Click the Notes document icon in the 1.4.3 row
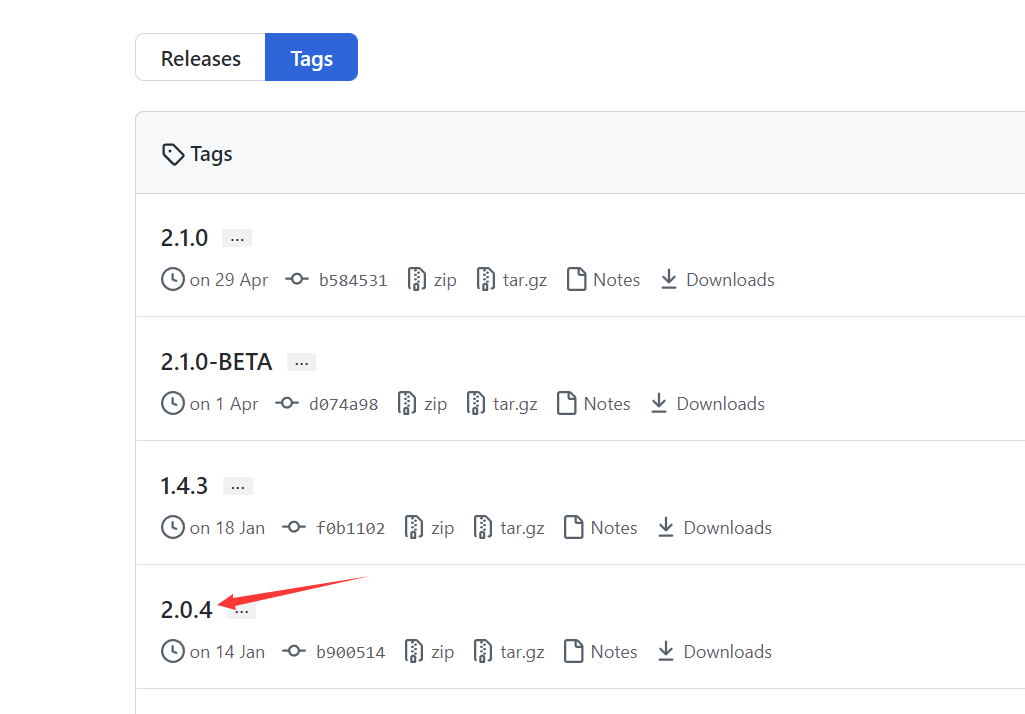Viewport: 1025px width, 714px height. pyautogui.click(x=574, y=528)
